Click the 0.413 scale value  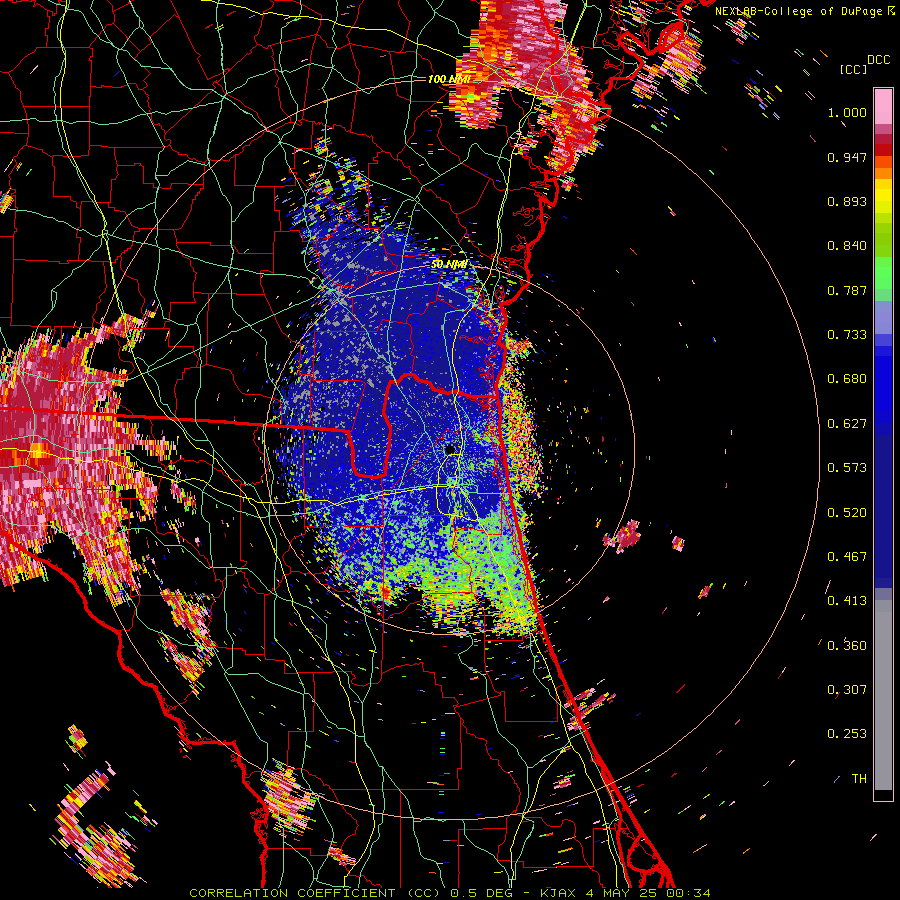pyautogui.click(x=847, y=601)
